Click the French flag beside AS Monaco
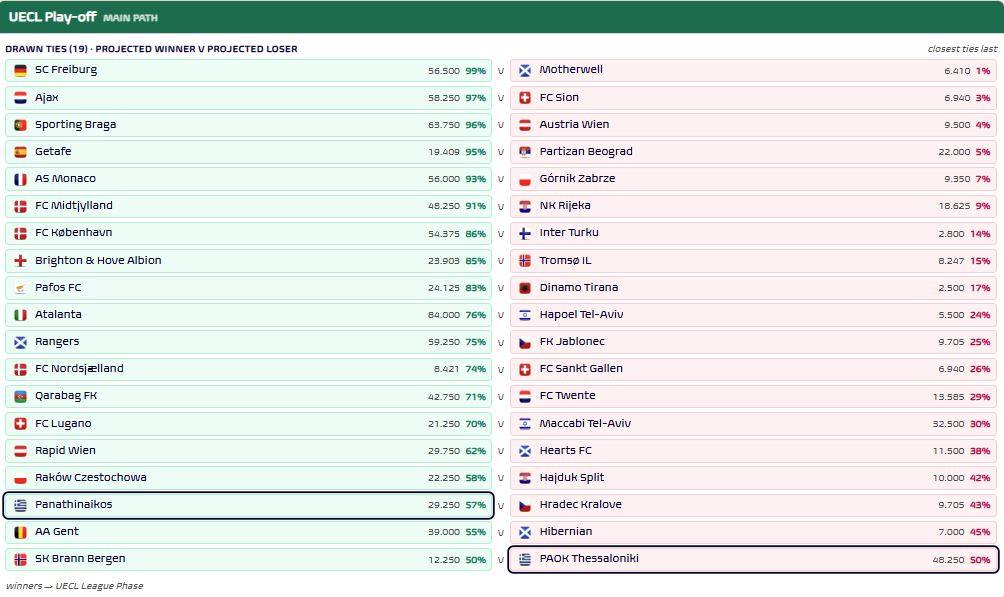This screenshot has width=1004, height=597. (20, 179)
